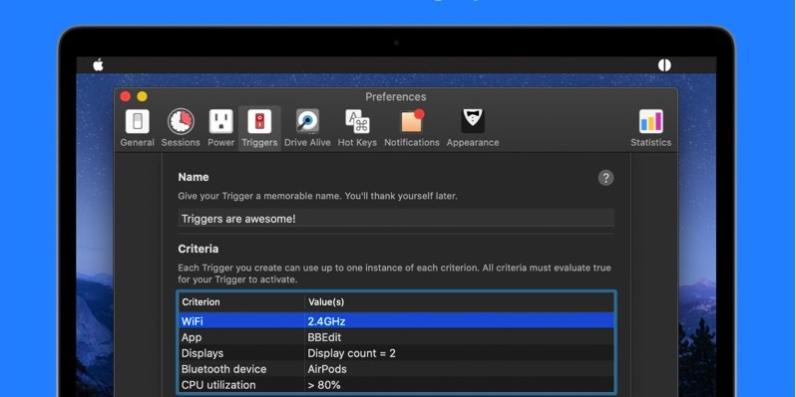Open the Hot Keys pane
The image size is (796, 397).
click(357, 128)
